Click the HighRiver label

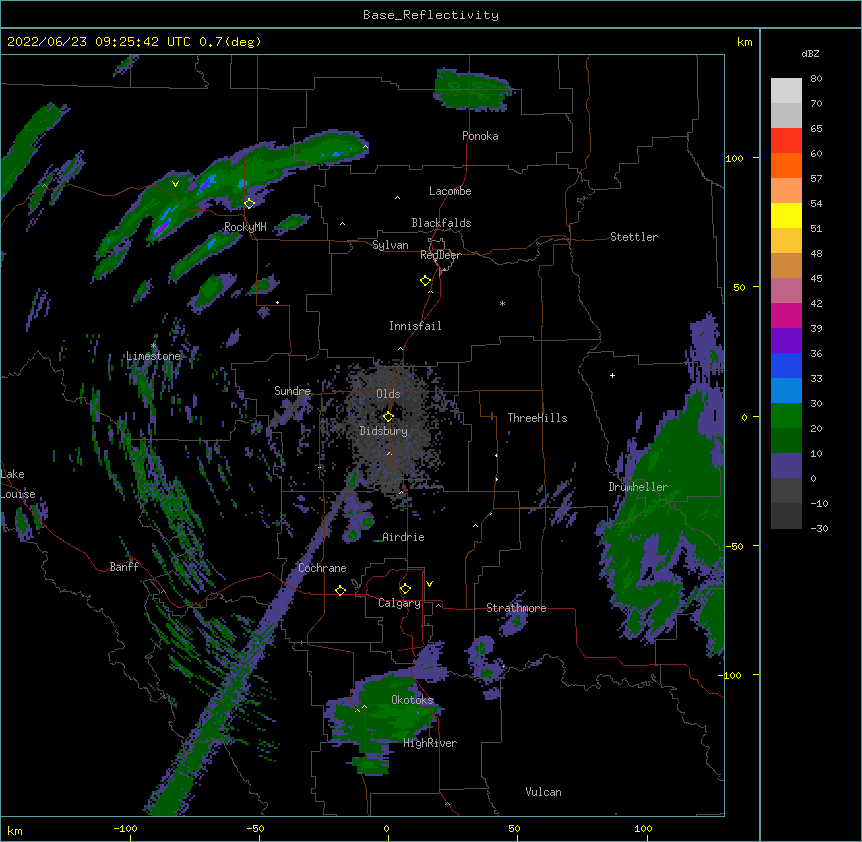(x=430, y=743)
